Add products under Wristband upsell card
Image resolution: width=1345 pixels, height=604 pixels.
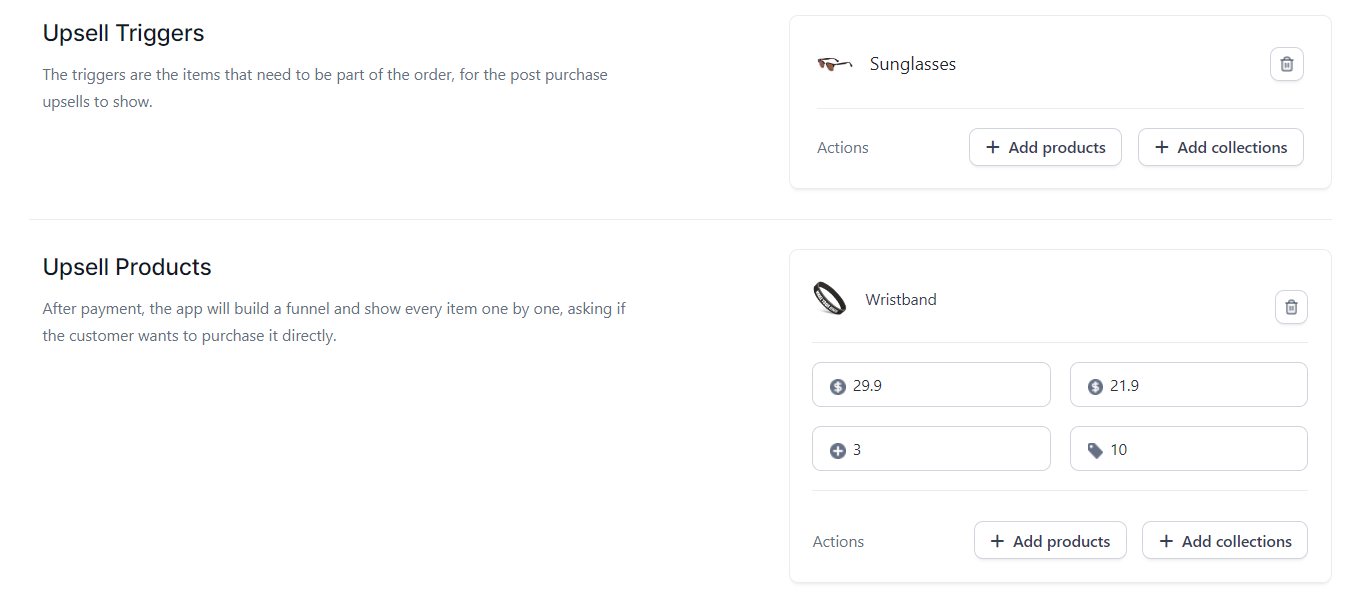1050,541
